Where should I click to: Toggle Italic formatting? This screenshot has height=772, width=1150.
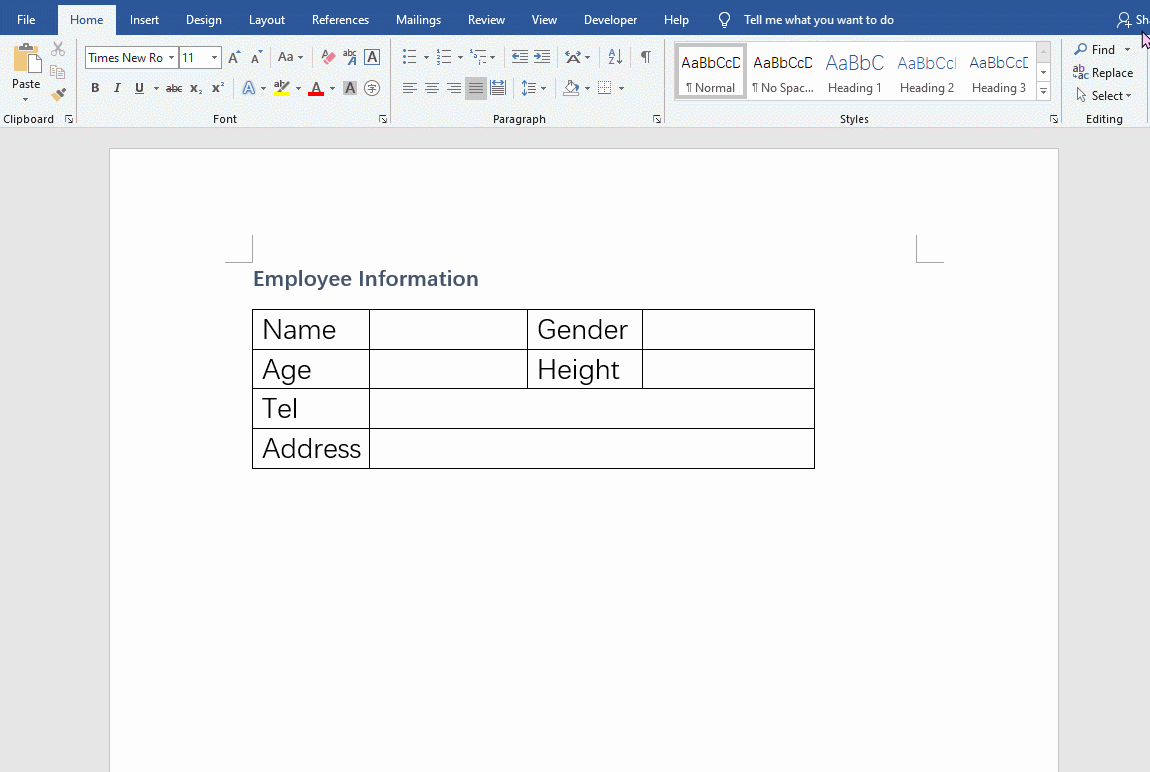tap(117, 89)
